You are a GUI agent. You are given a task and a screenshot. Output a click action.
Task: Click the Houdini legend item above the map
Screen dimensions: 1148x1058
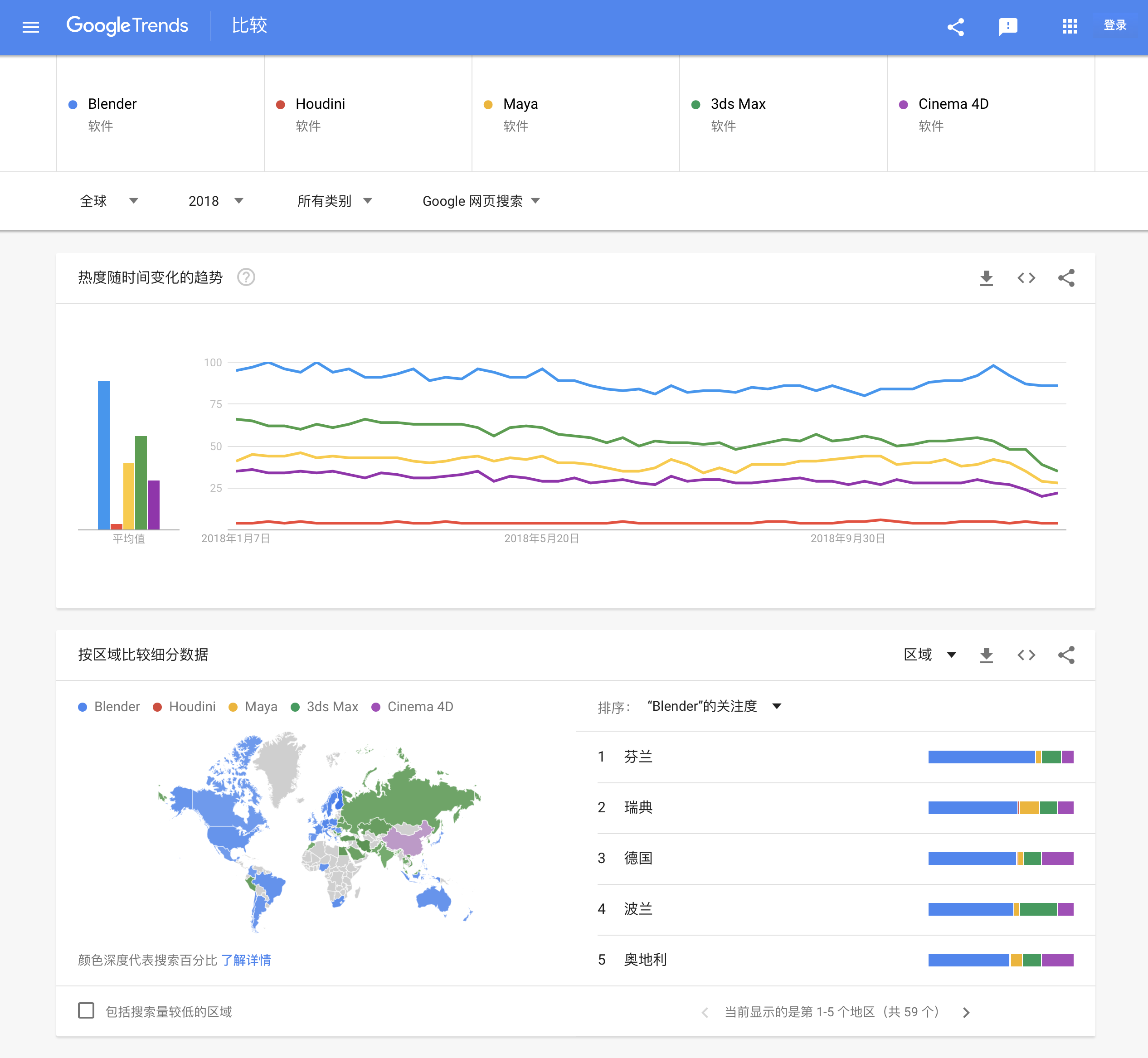click(x=185, y=707)
